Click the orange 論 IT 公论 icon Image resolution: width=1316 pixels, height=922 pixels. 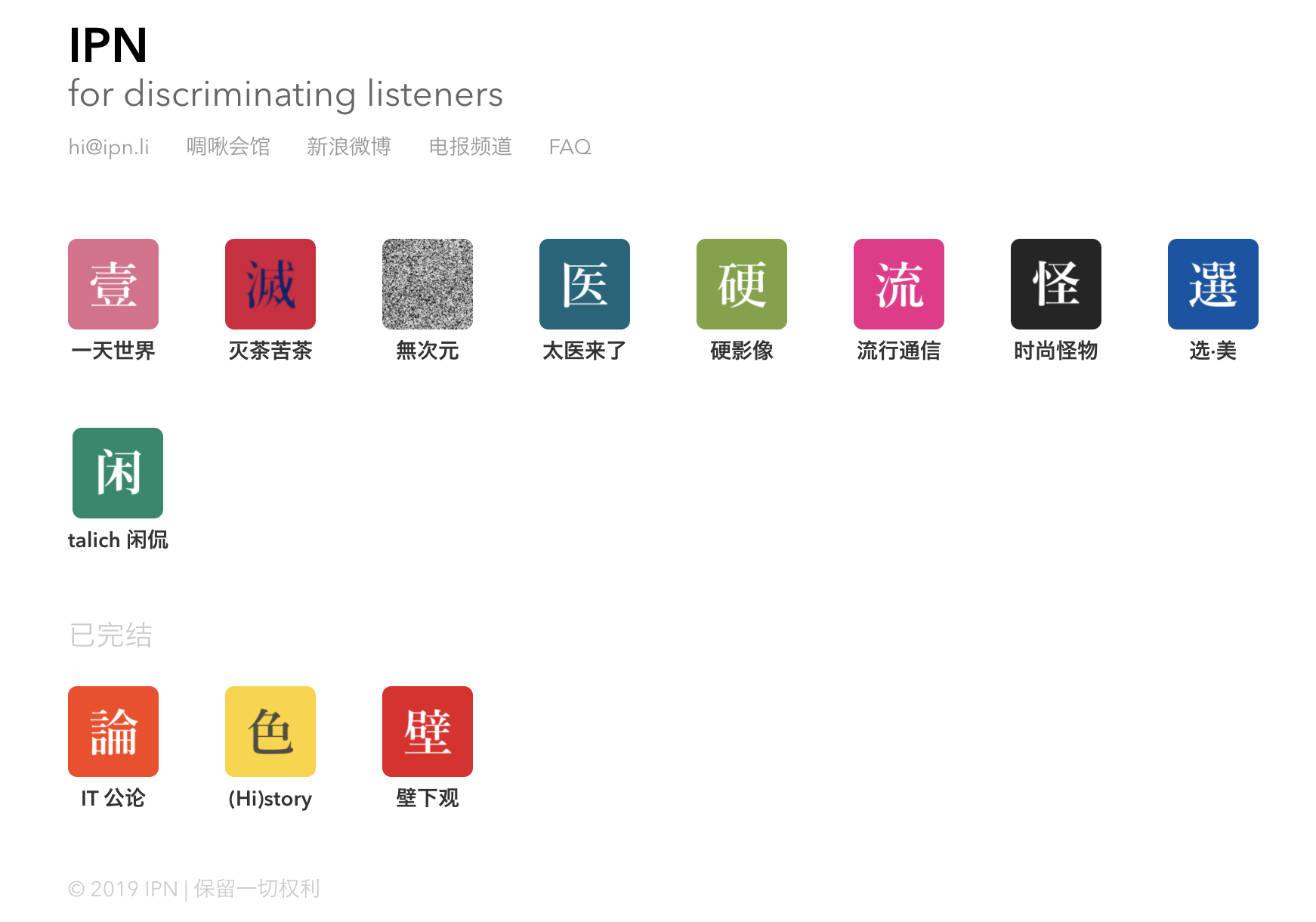point(113,732)
